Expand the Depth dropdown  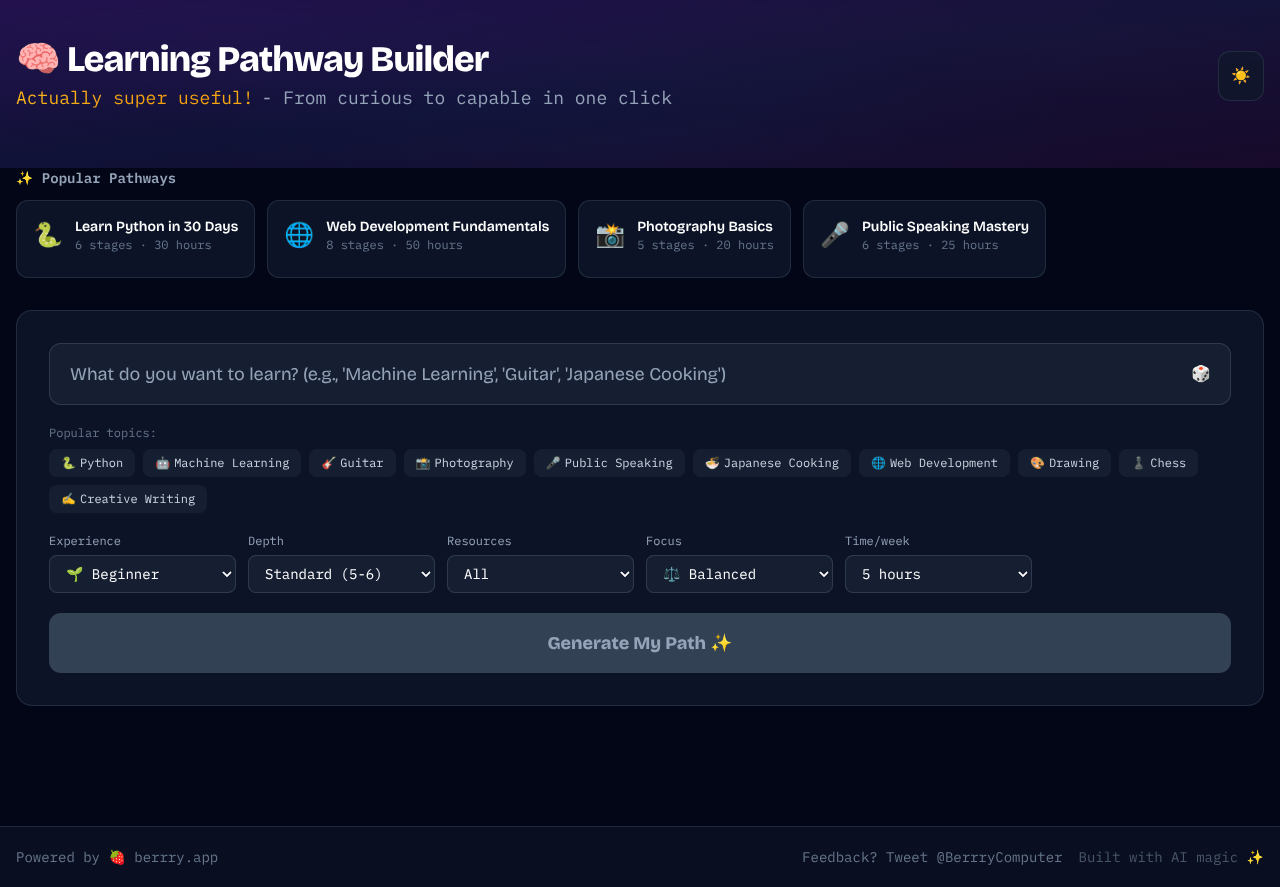[341, 574]
